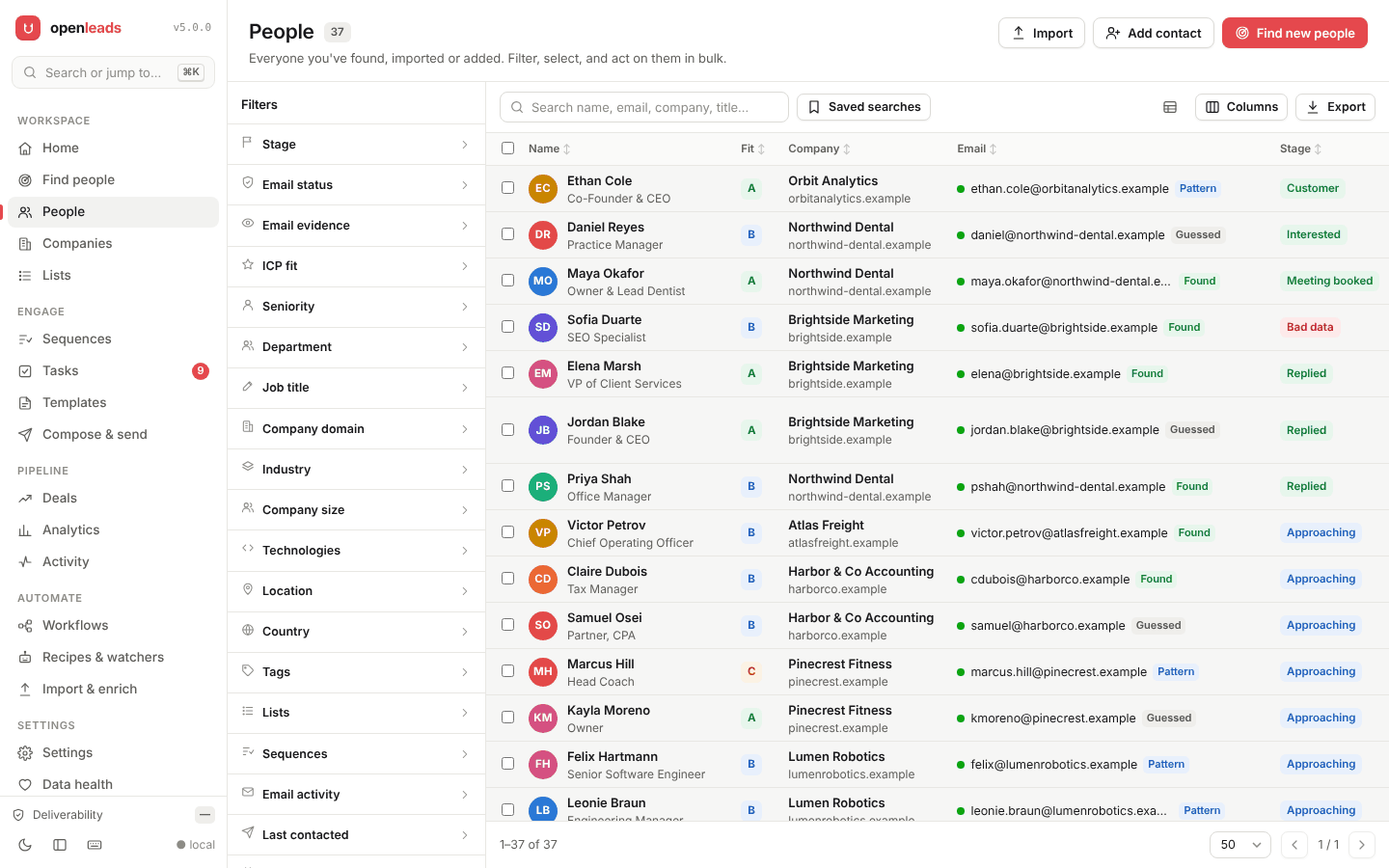Collapse the Deliverability panel minus icon
This screenshot has width=1389, height=868.
pyautogui.click(x=204, y=815)
